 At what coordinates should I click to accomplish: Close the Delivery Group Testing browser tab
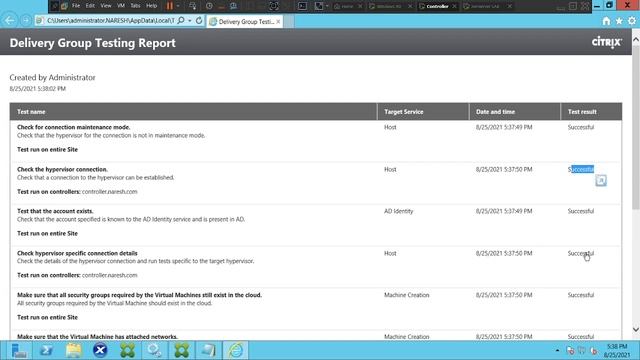click(278, 22)
